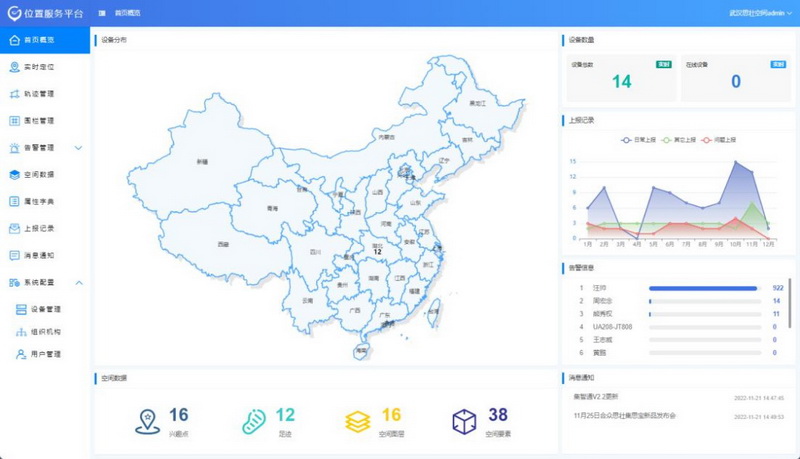Image resolution: width=800 pixels, height=459 pixels.
Task: Expand the 告警管理 submenu
Action: 79,148
